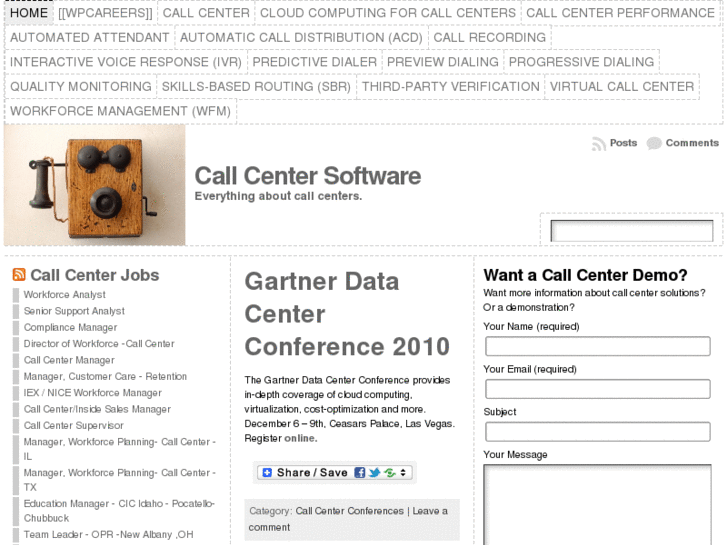Click the Posts feed link
Image resolution: width=727 pixels, height=545 pixels.
click(623, 143)
